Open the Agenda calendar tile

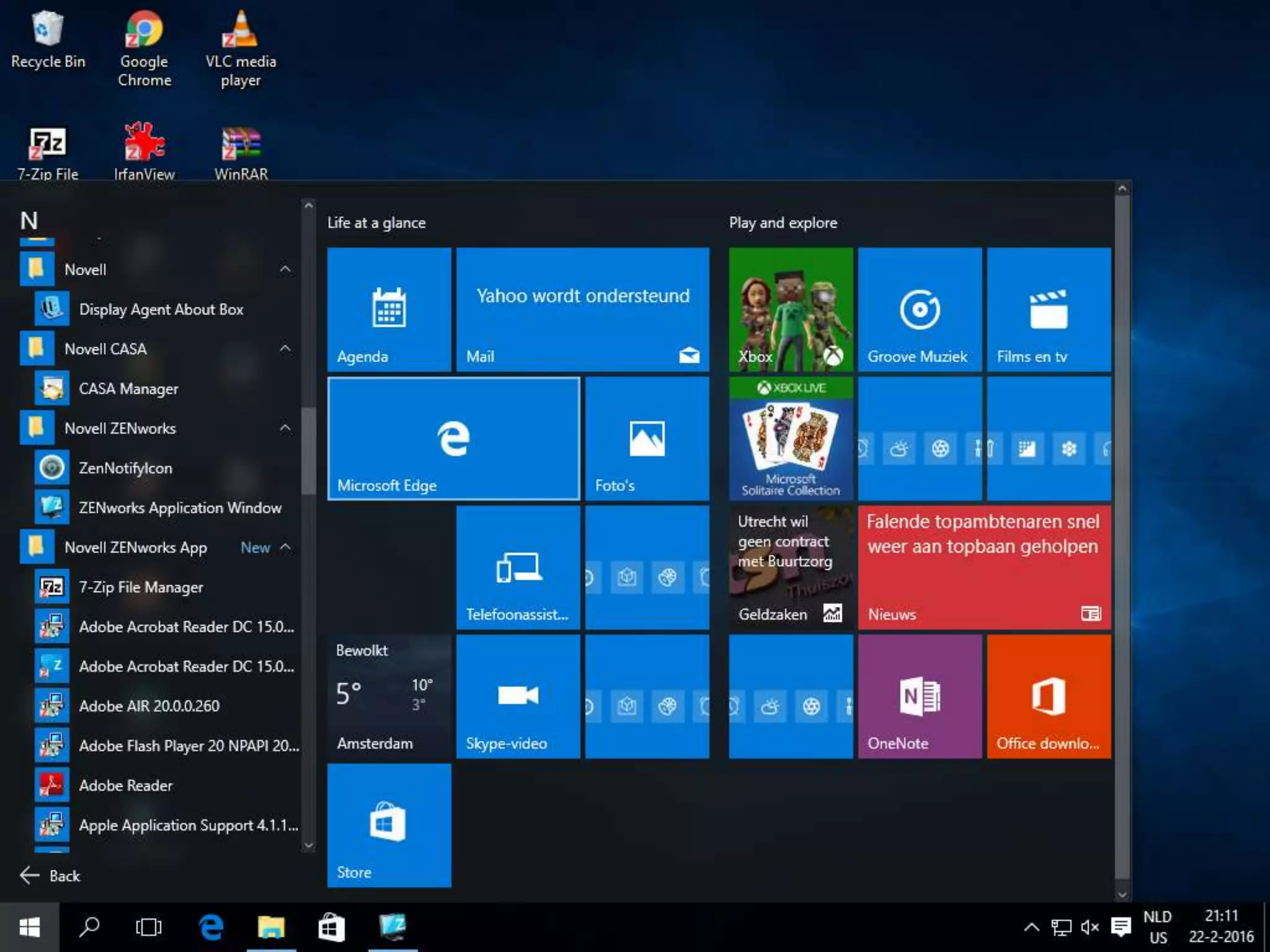click(x=389, y=309)
